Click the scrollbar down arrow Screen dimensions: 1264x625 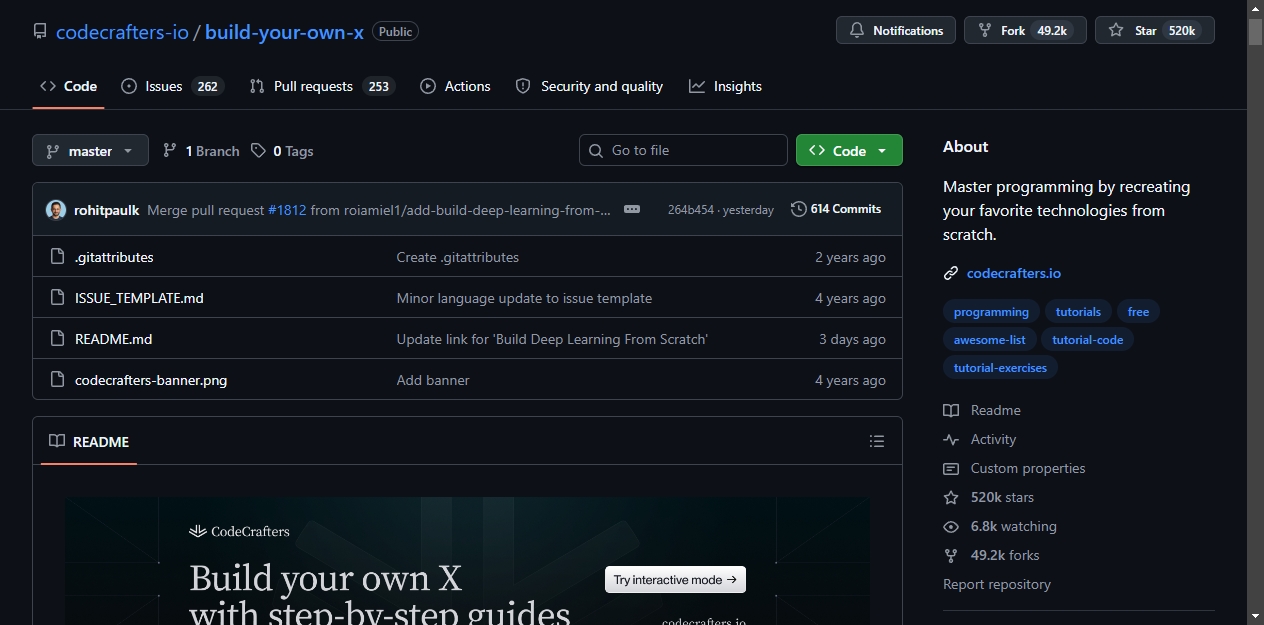[1255, 616]
